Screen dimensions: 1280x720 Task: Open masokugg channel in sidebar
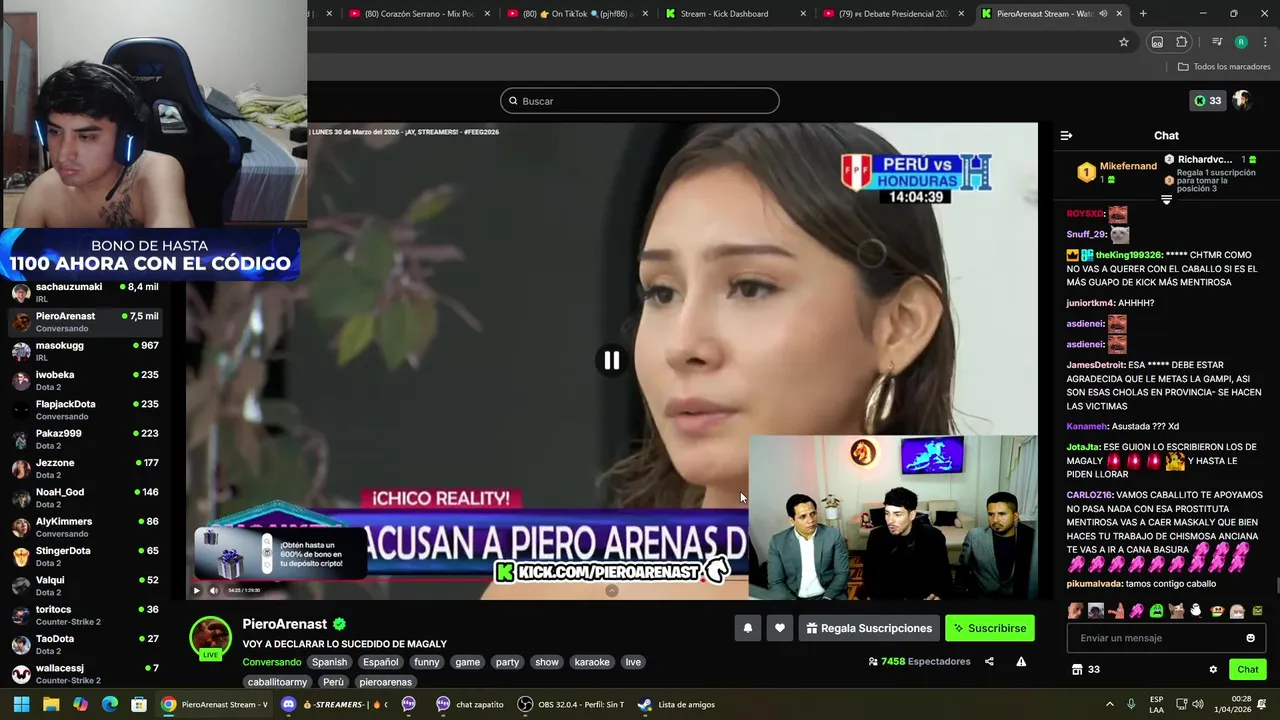click(85, 351)
